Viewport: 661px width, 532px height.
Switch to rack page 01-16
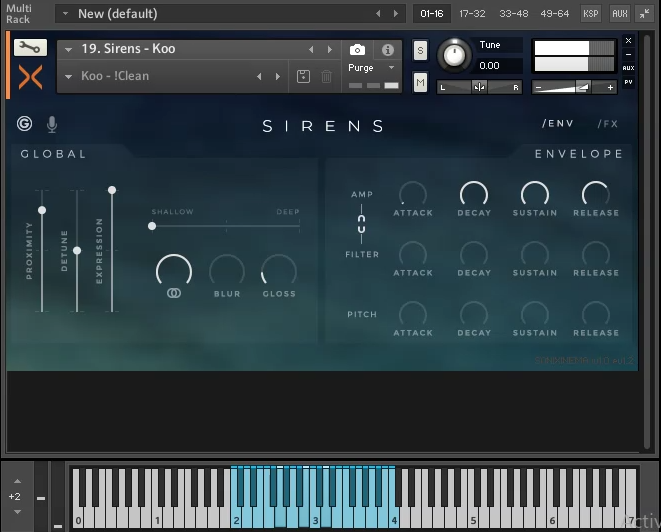431,13
